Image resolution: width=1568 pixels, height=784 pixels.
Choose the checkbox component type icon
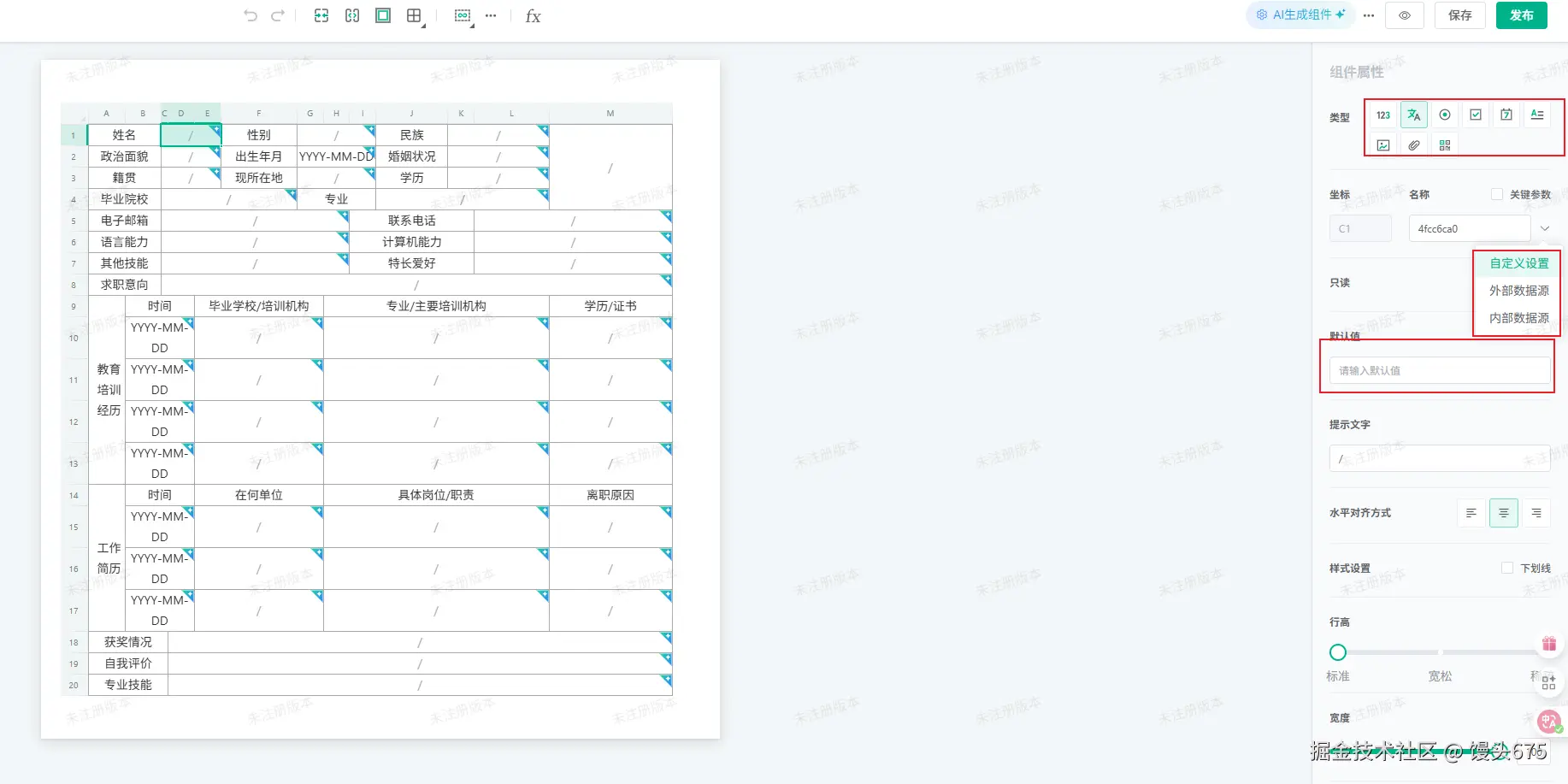click(x=1476, y=115)
